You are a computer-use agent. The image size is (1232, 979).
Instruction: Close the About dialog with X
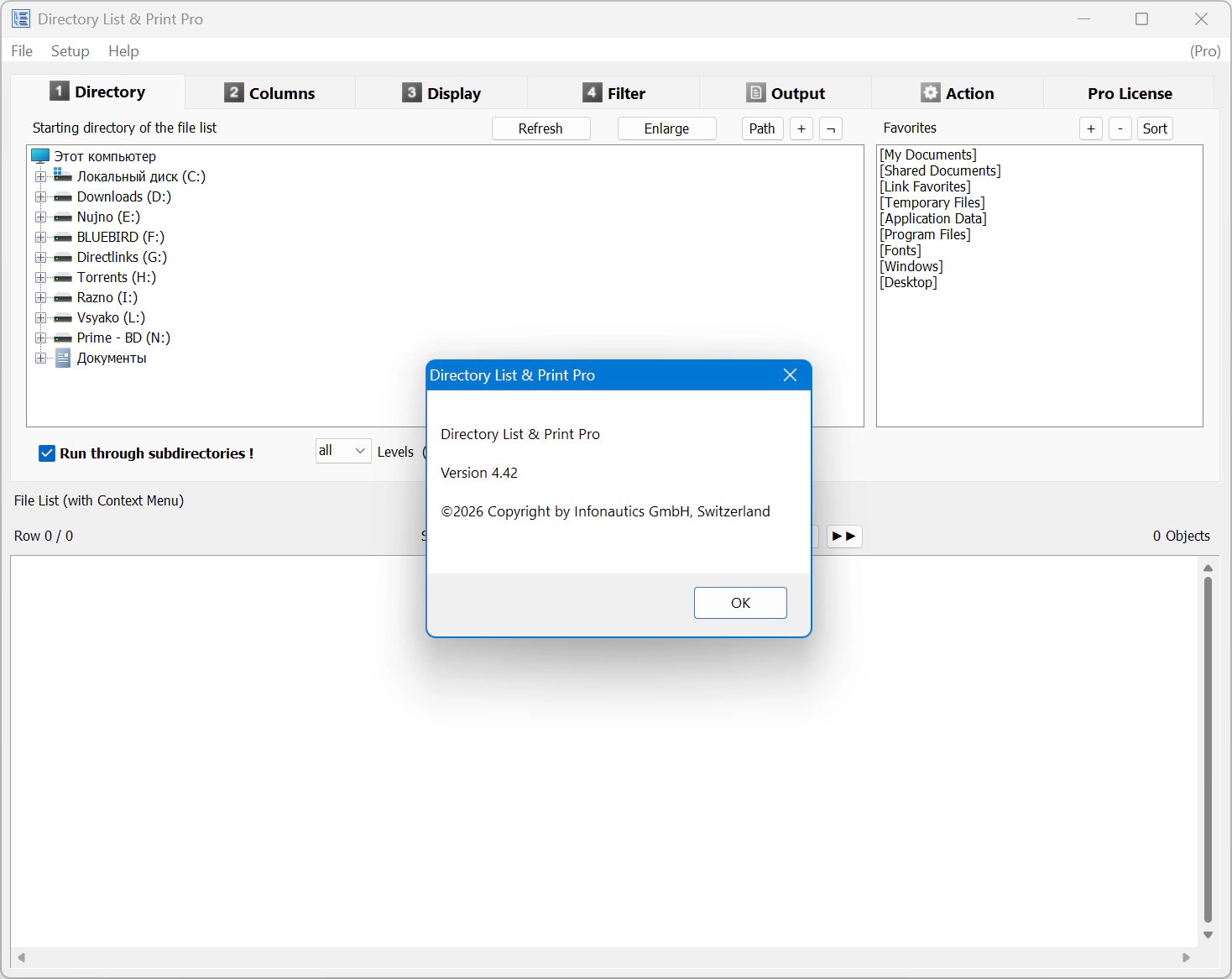pyautogui.click(x=790, y=375)
